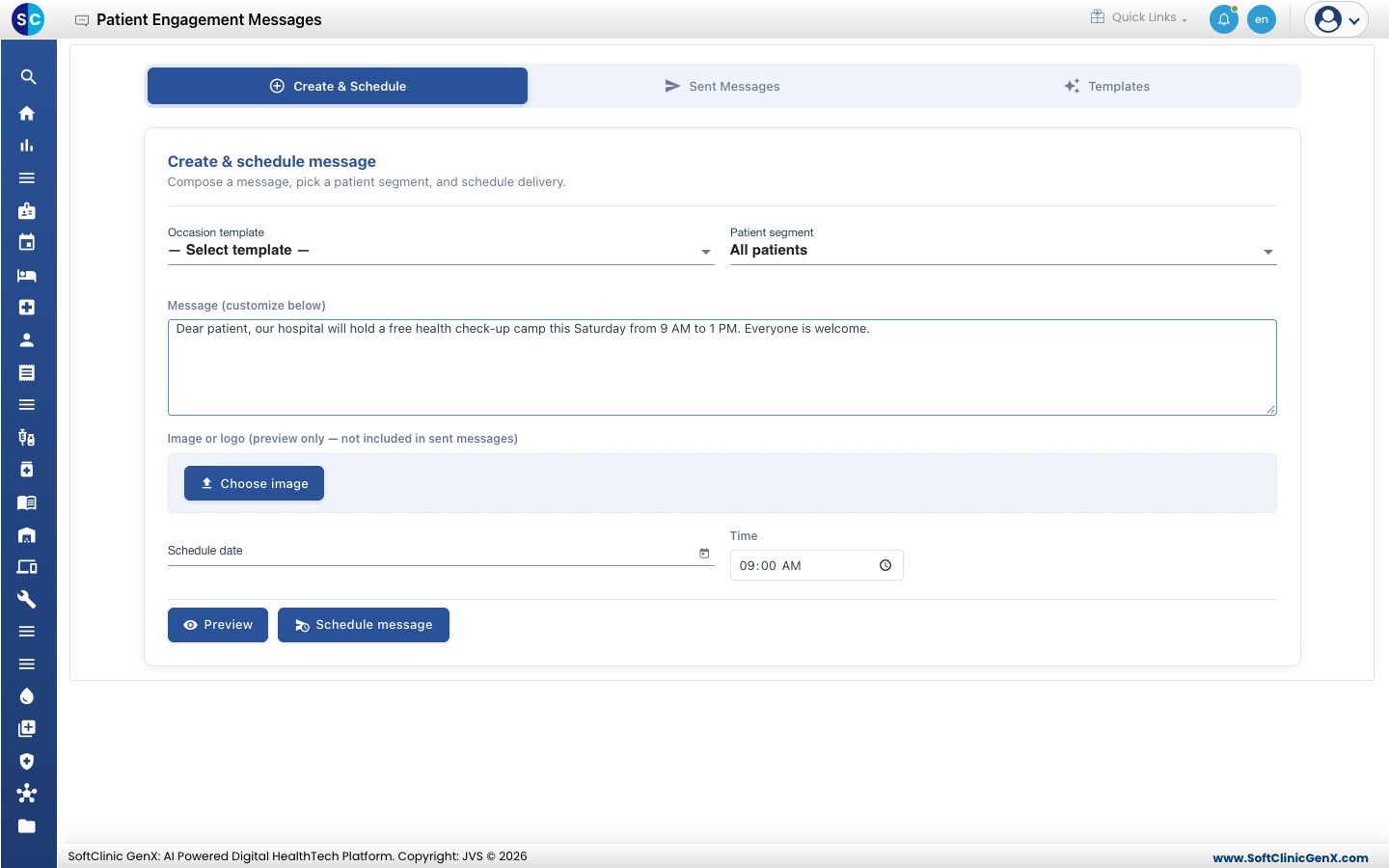1389x868 pixels.
Task: Click the shield with cross sidebar icon
Action: [x=27, y=761]
